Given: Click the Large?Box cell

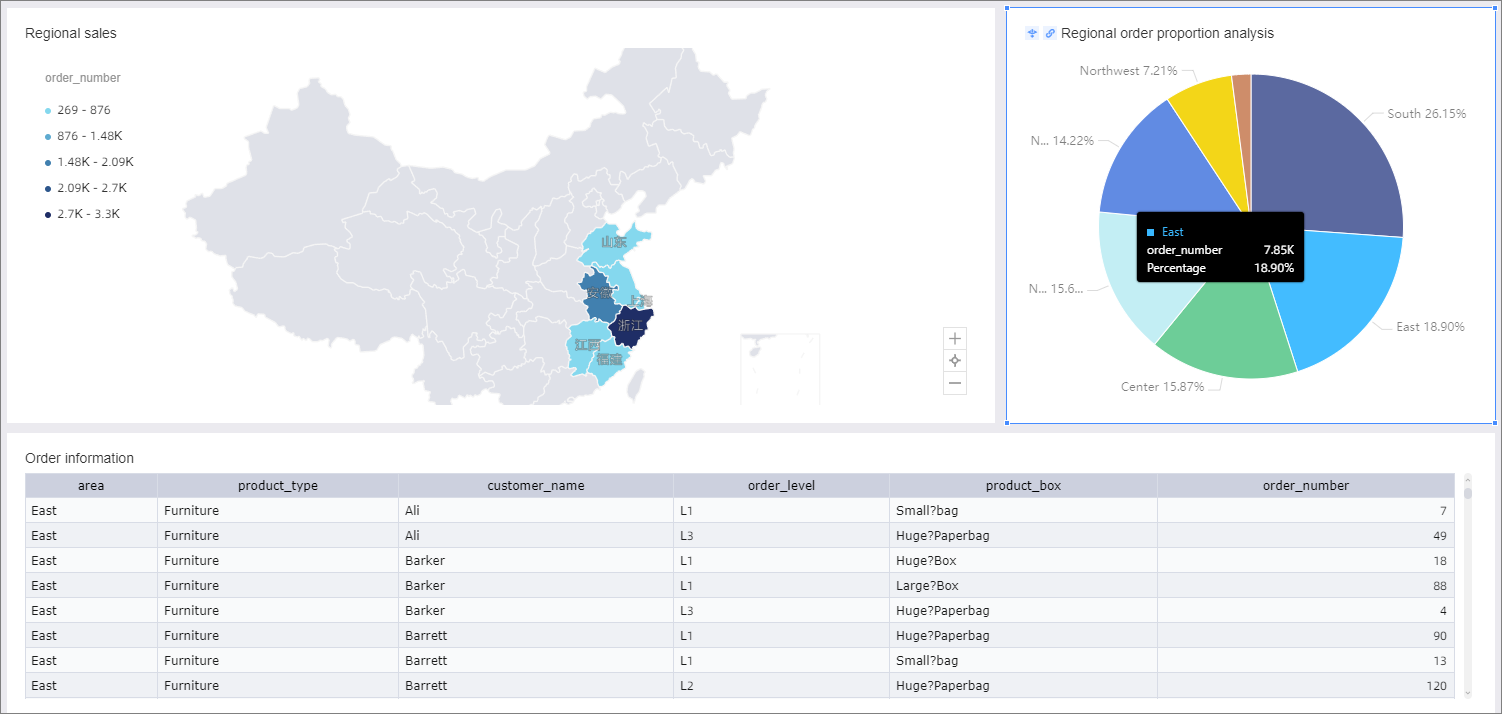Looking at the screenshot, I should (1023, 586).
